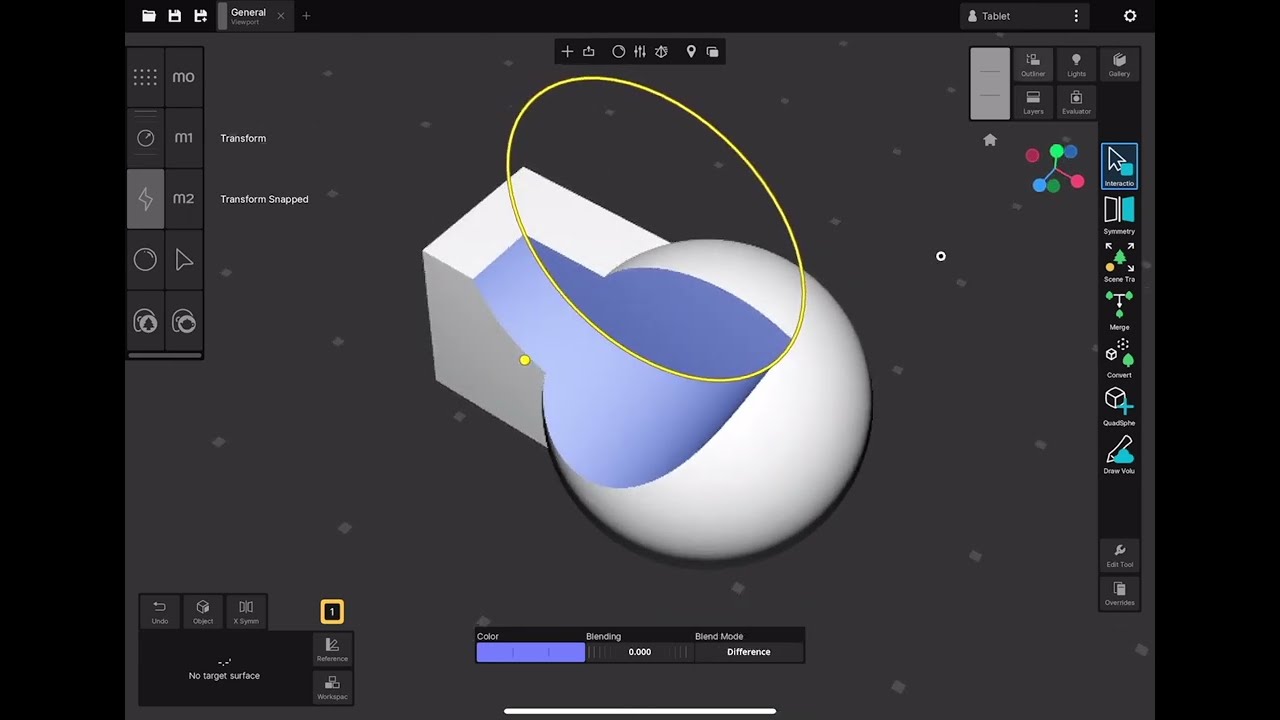Click the purple Color swatch
The height and width of the screenshot is (720, 1280).
click(531, 652)
